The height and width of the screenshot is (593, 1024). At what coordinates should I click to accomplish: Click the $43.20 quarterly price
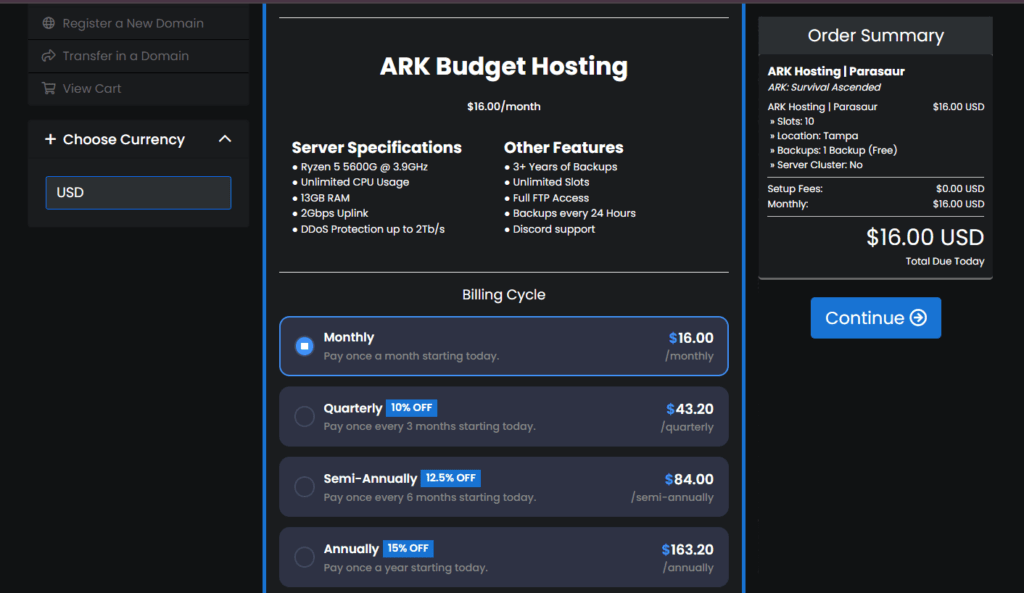click(x=690, y=409)
